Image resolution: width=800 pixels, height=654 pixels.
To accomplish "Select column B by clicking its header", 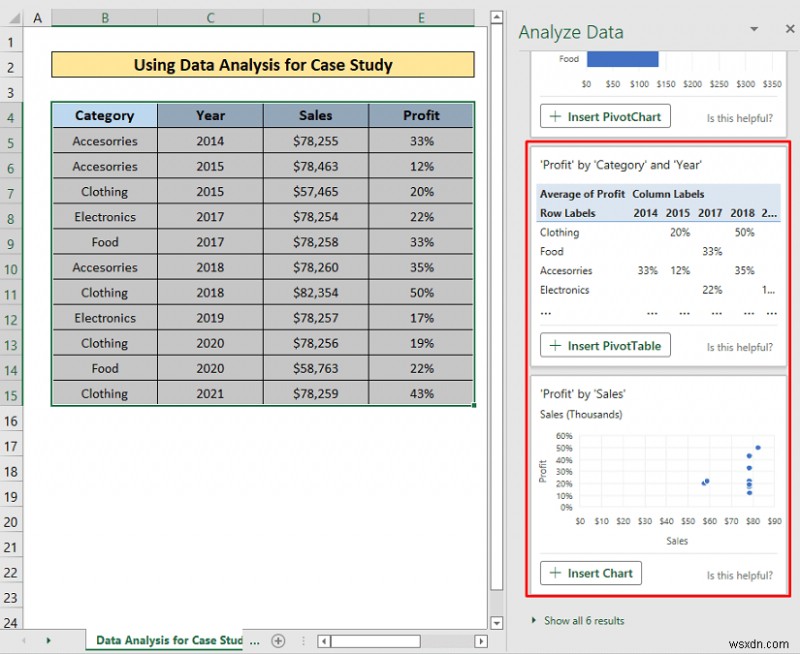I will (x=104, y=17).
